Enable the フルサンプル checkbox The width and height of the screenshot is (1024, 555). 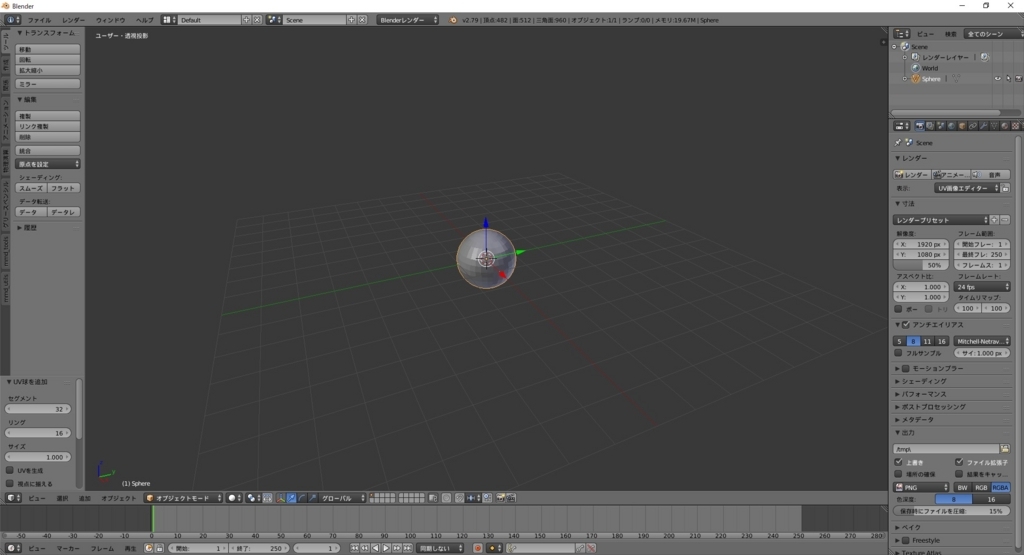click(899, 353)
